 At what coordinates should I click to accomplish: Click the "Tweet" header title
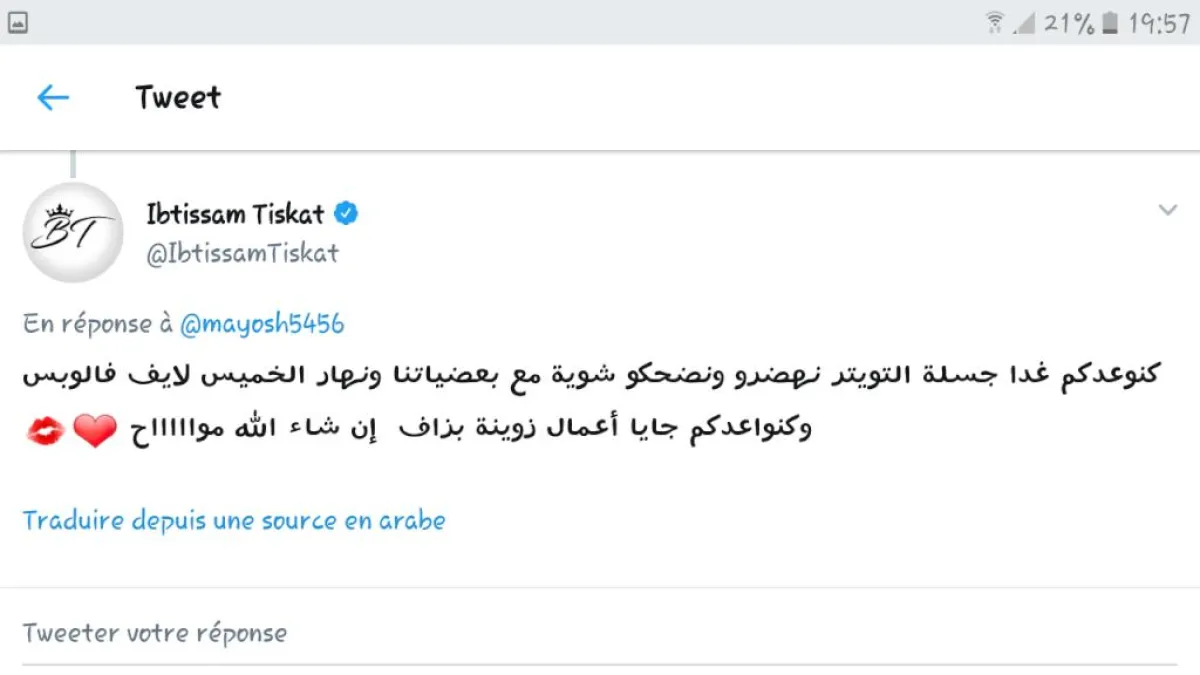tap(178, 98)
